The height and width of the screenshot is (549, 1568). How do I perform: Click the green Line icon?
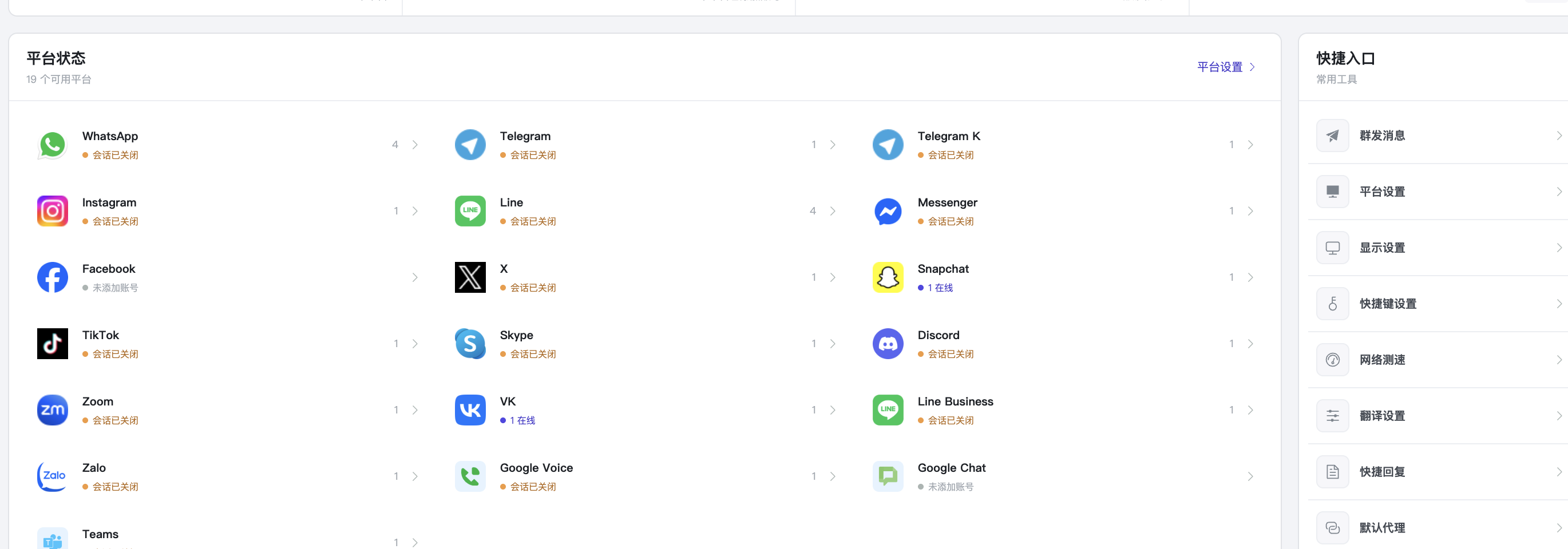pos(470,211)
